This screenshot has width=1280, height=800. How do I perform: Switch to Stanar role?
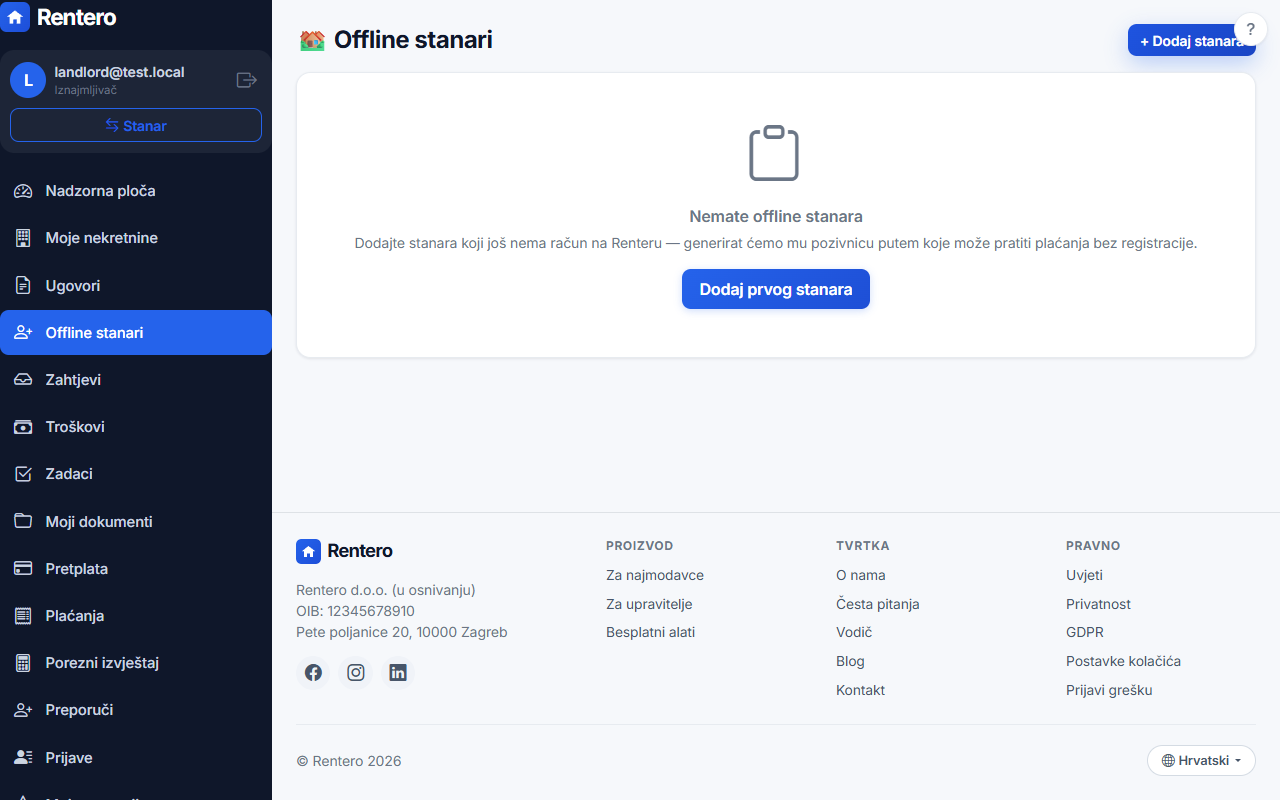[x=136, y=126]
